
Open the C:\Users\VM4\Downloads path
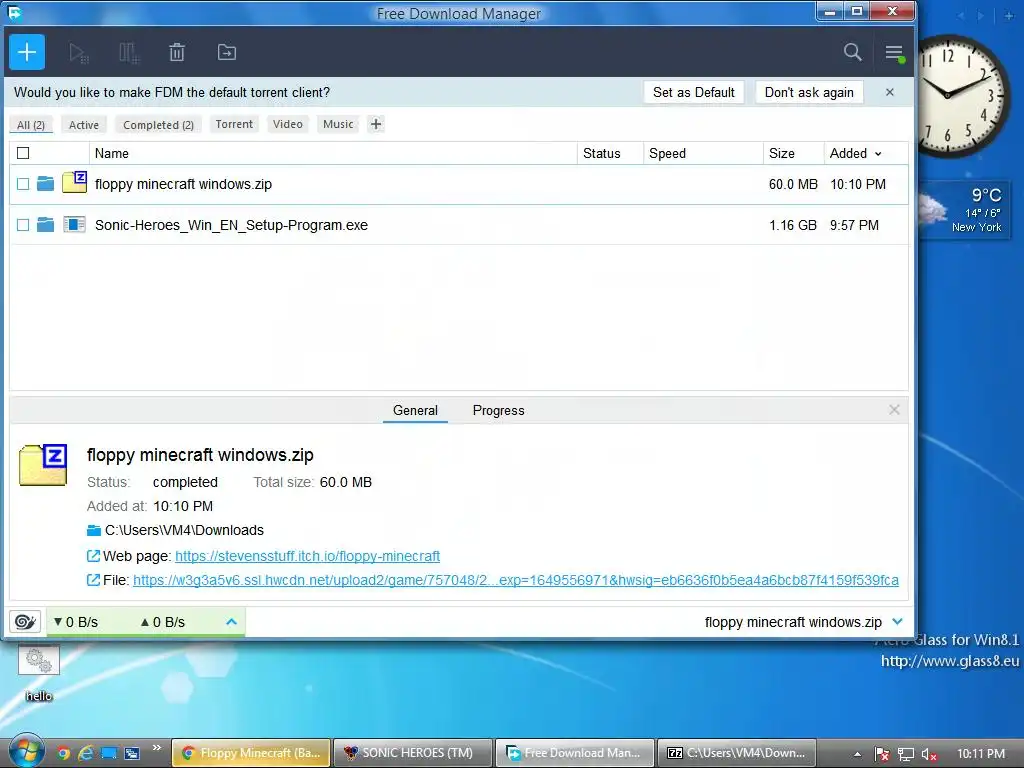coord(184,530)
